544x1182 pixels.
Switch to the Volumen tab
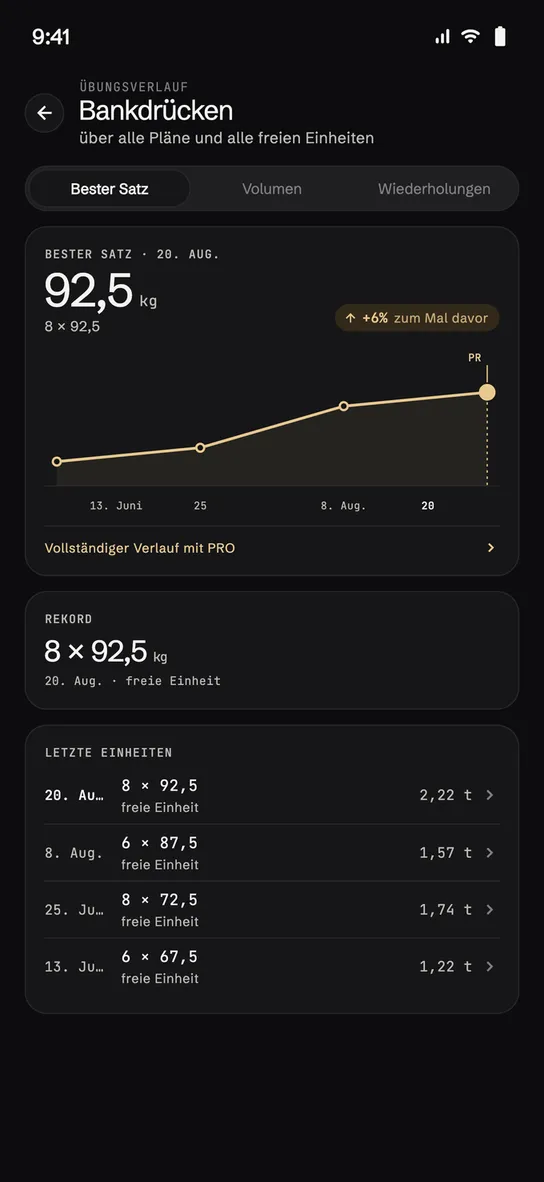(x=272, y=188)
